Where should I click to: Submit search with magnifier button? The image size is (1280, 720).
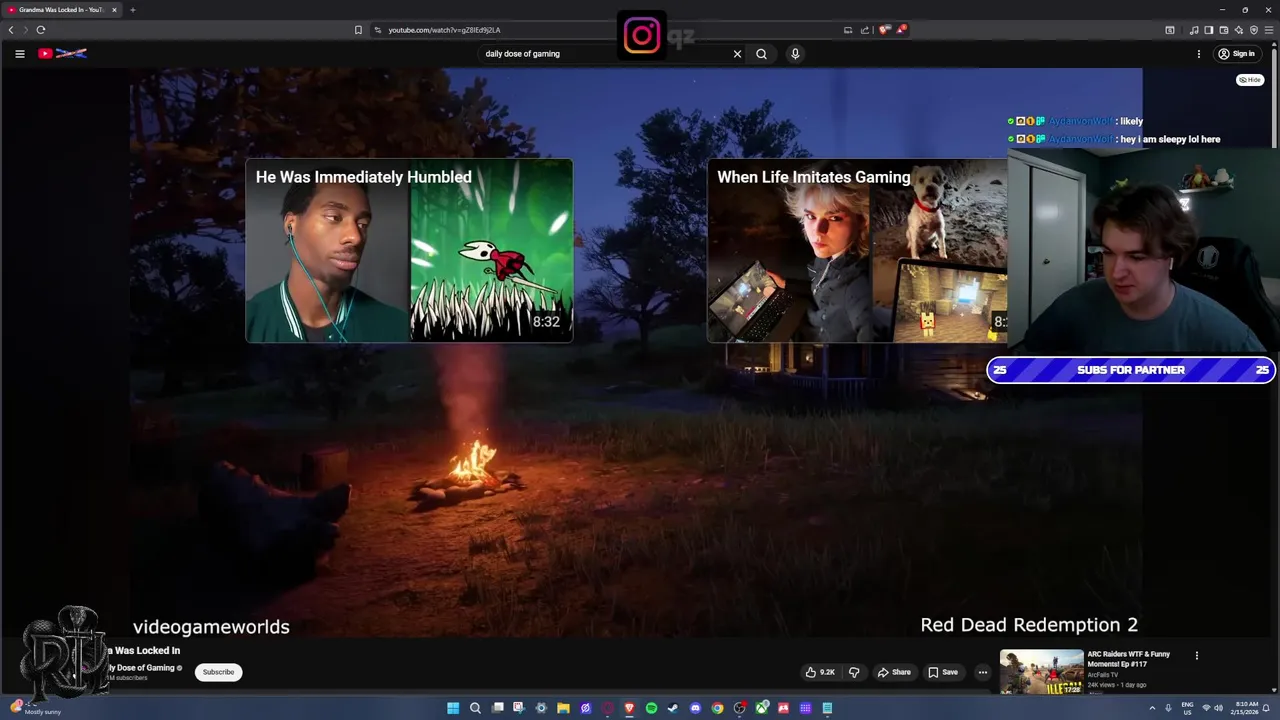761,54
